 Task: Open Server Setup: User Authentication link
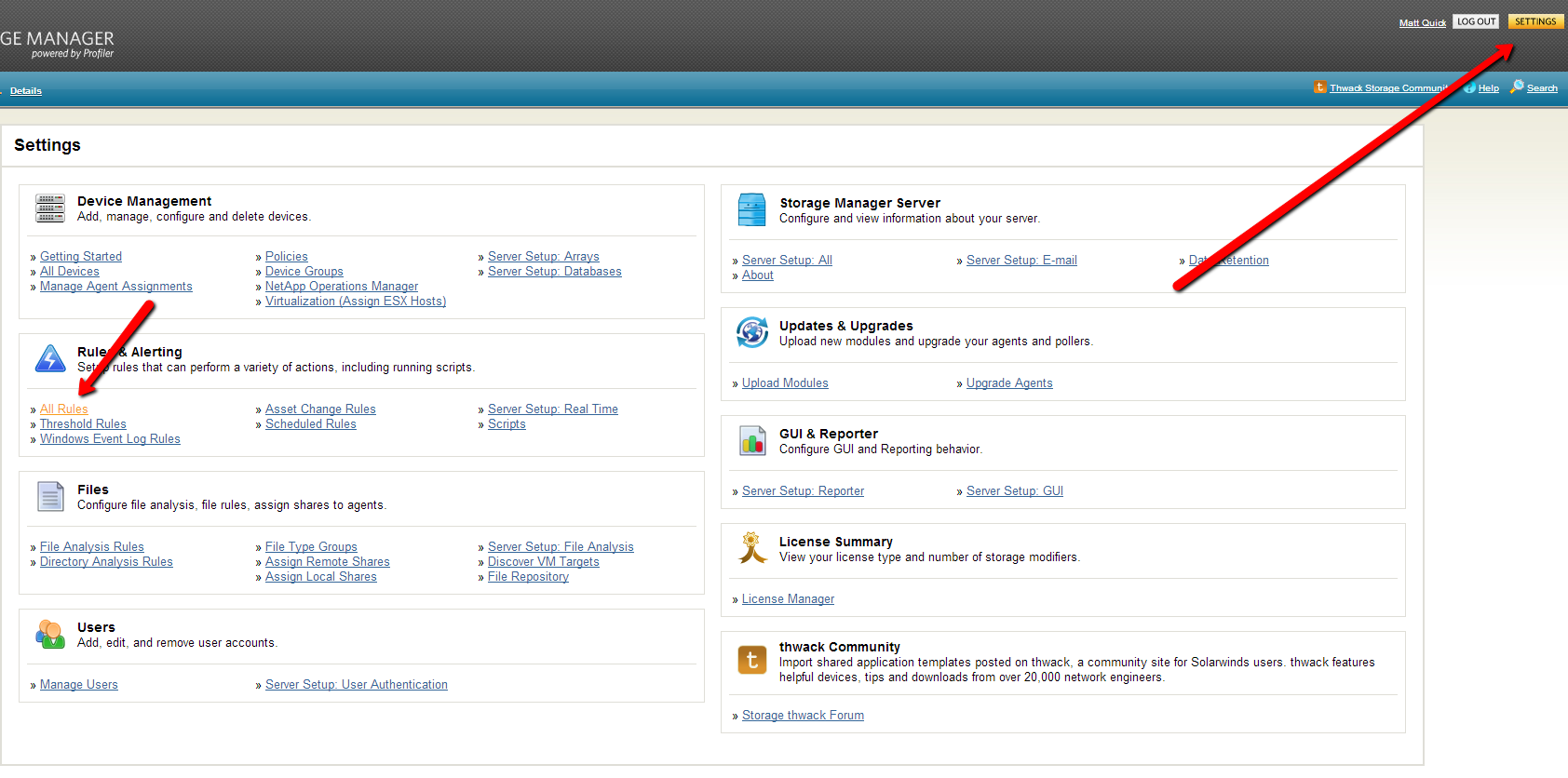(x=357, y=685)
